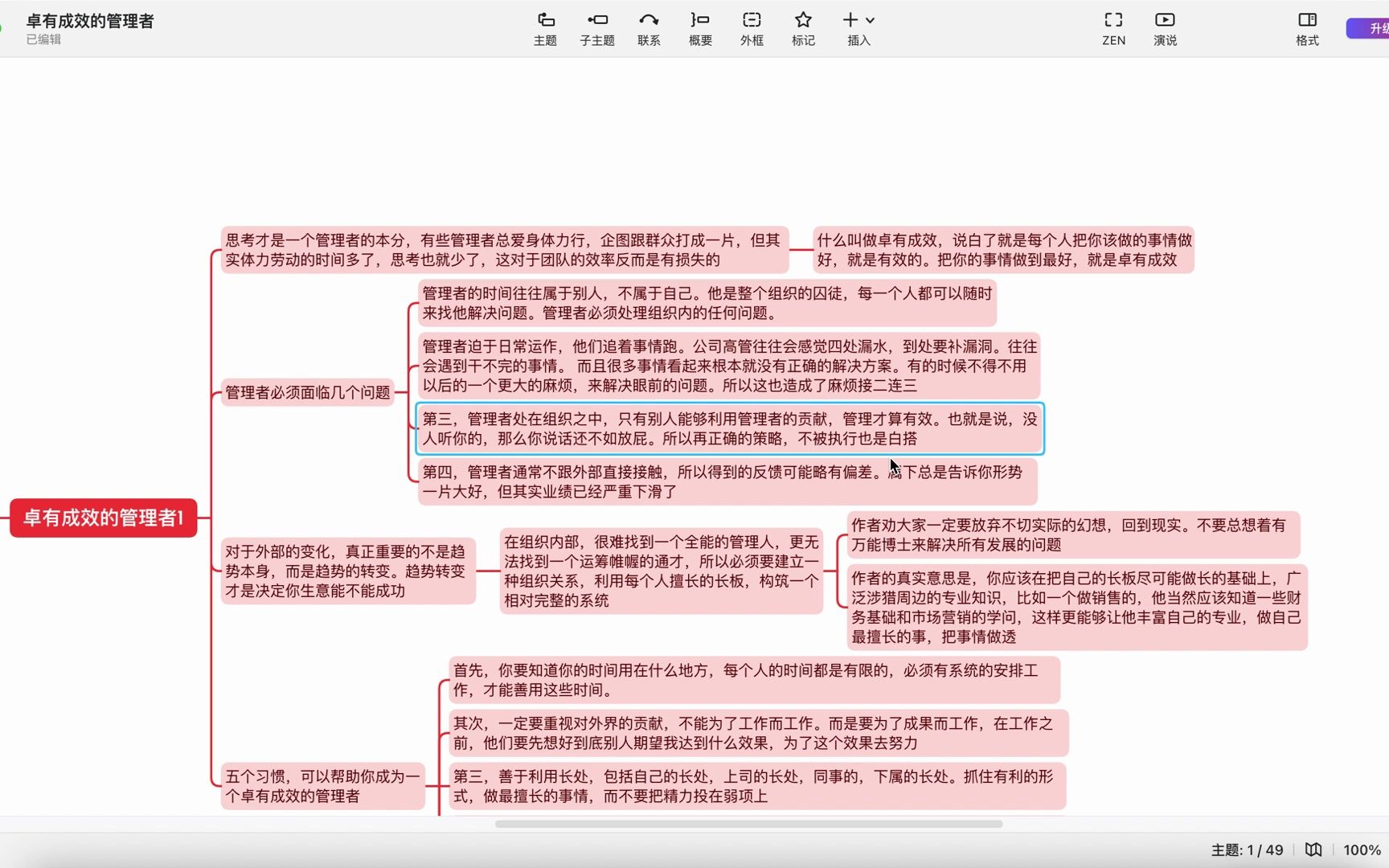Select the node 管理者必须面临几个问题
Screen dimensions: 1389x868
coord(308,392)
